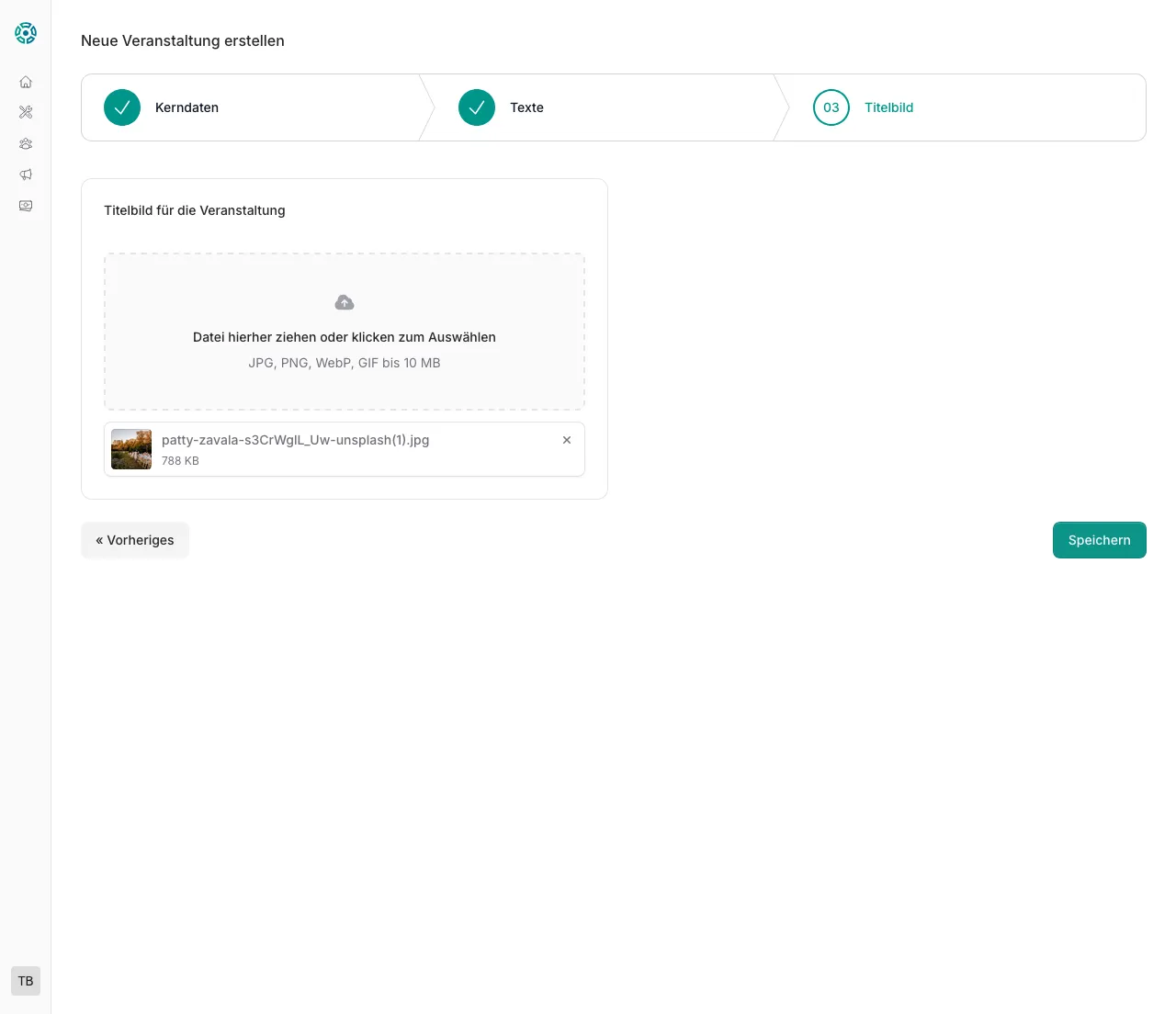
Task: Click the patty-zavala file name
Action: tap(296, 440)
